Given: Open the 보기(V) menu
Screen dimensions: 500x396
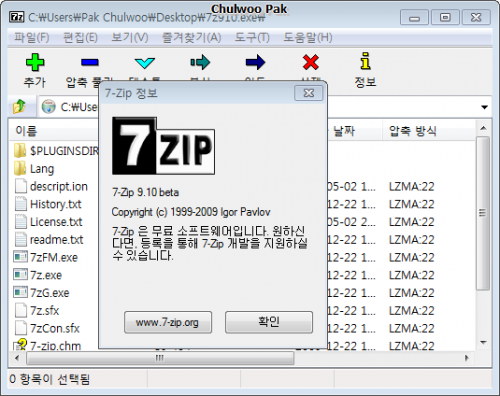Looking at the screenshot, I should (x=130, y=37).
